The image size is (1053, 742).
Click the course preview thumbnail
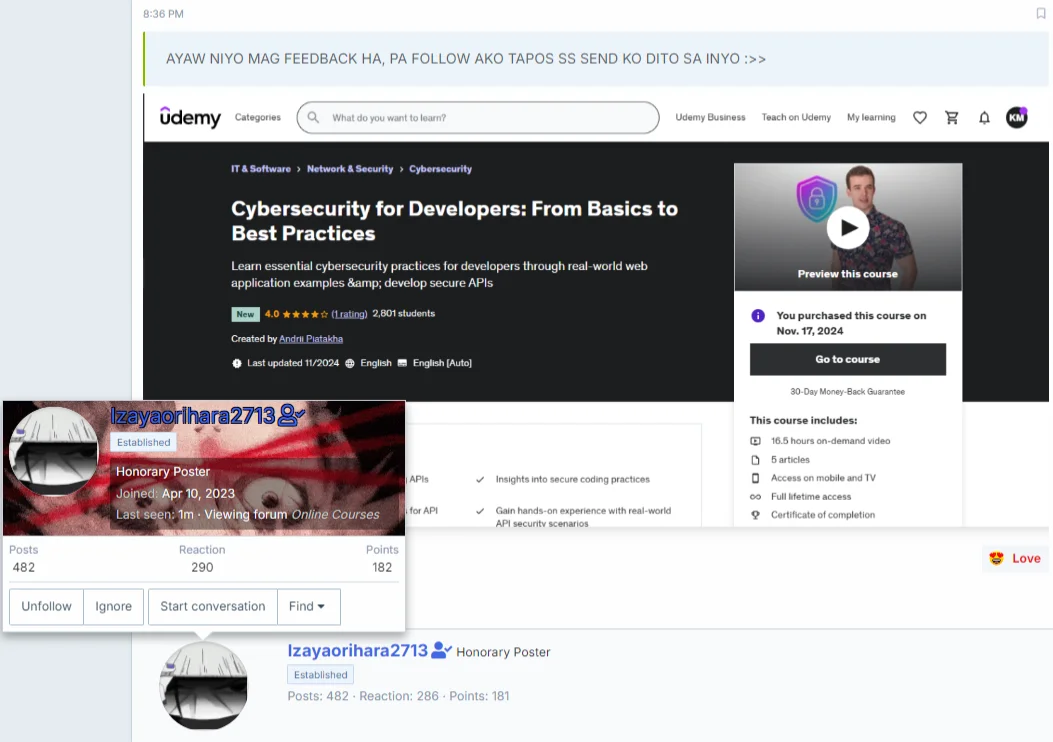(x=848, y=227)
